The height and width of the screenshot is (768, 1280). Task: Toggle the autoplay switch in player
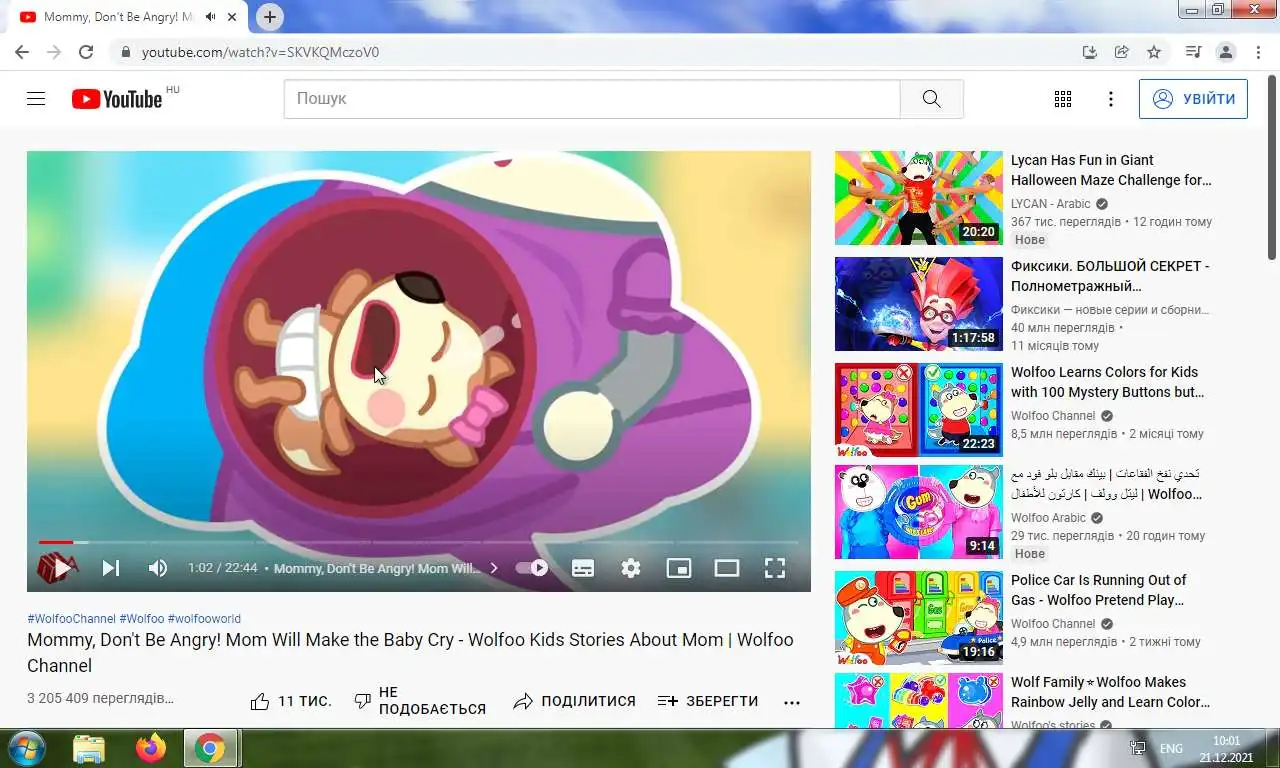click(531, 568)
